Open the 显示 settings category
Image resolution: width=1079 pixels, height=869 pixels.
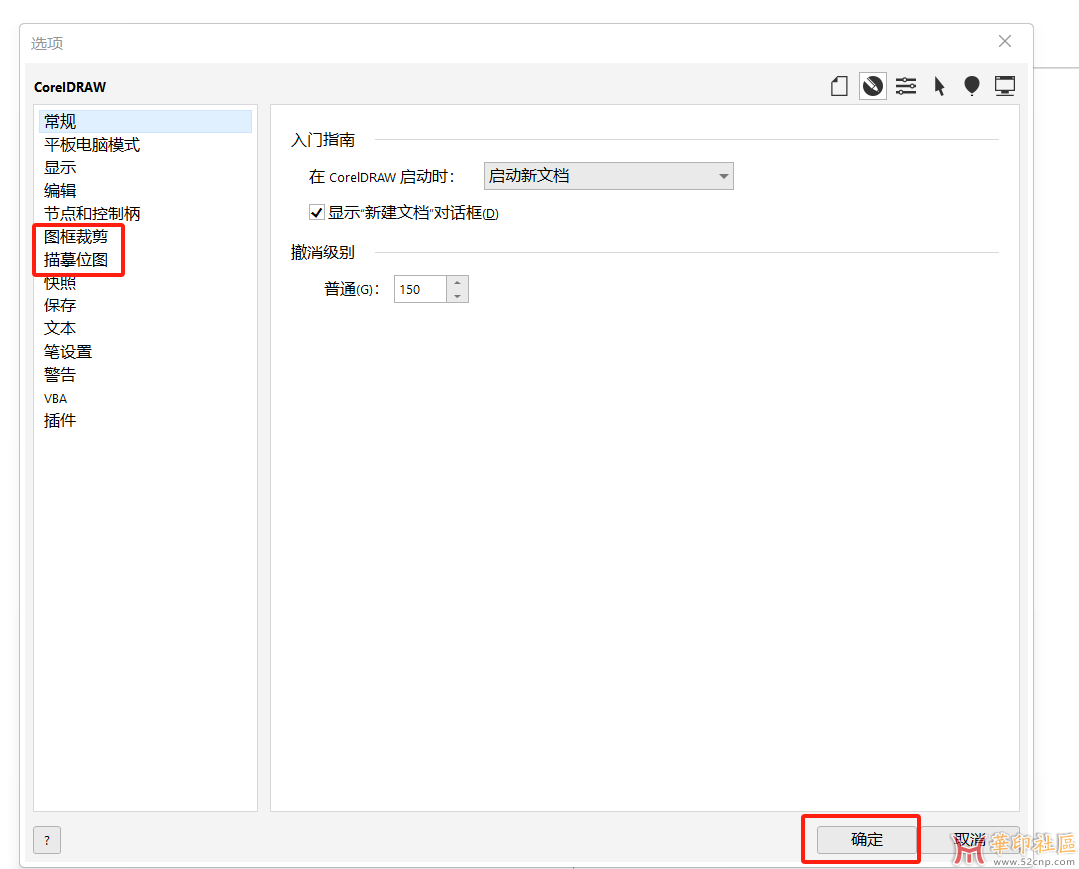[x=60, y=168]
